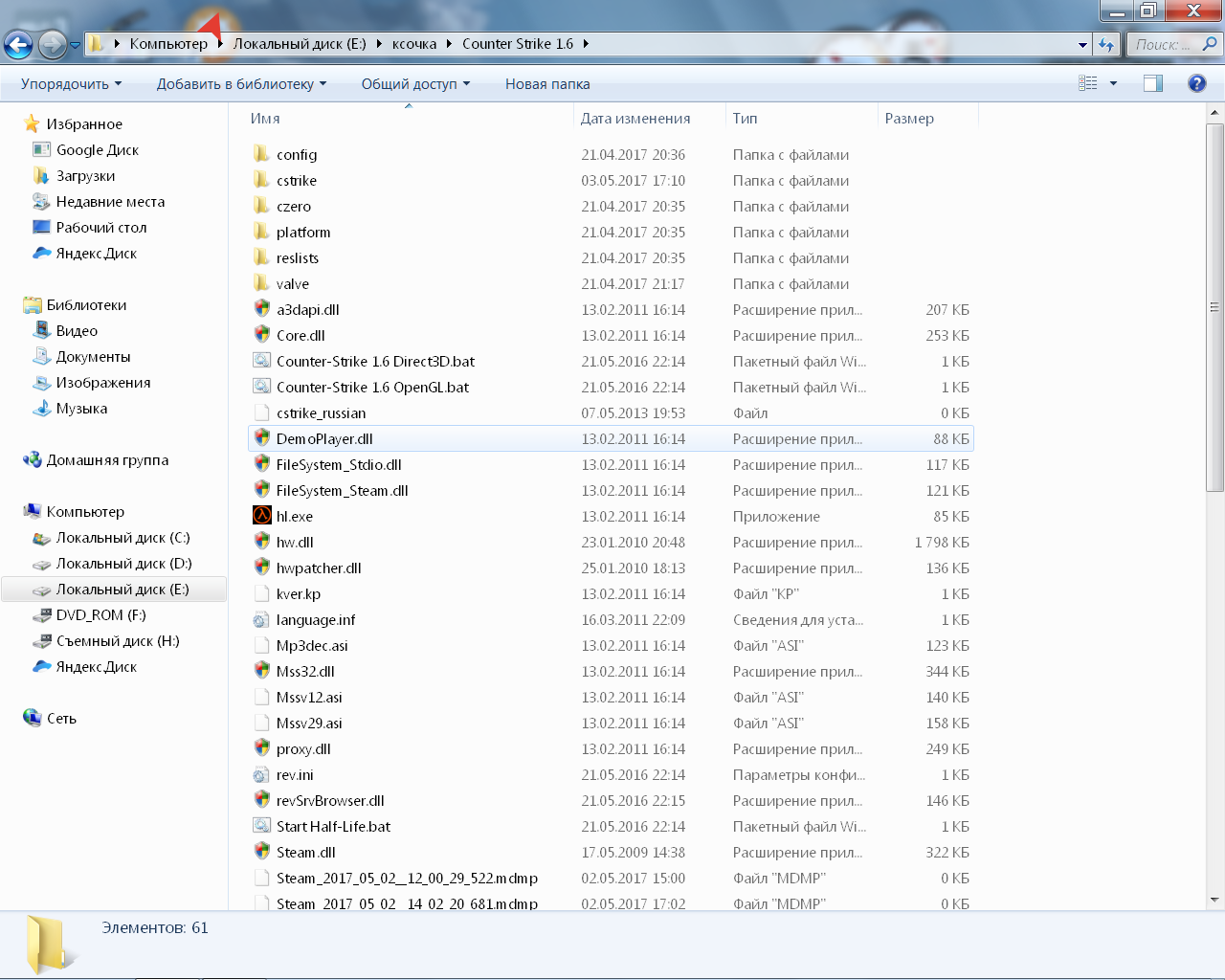Image resolution: width=1225 pixels, height=980 pixels.
Task: Open the "Упорядочить" menu
Action: click(71, 84)
